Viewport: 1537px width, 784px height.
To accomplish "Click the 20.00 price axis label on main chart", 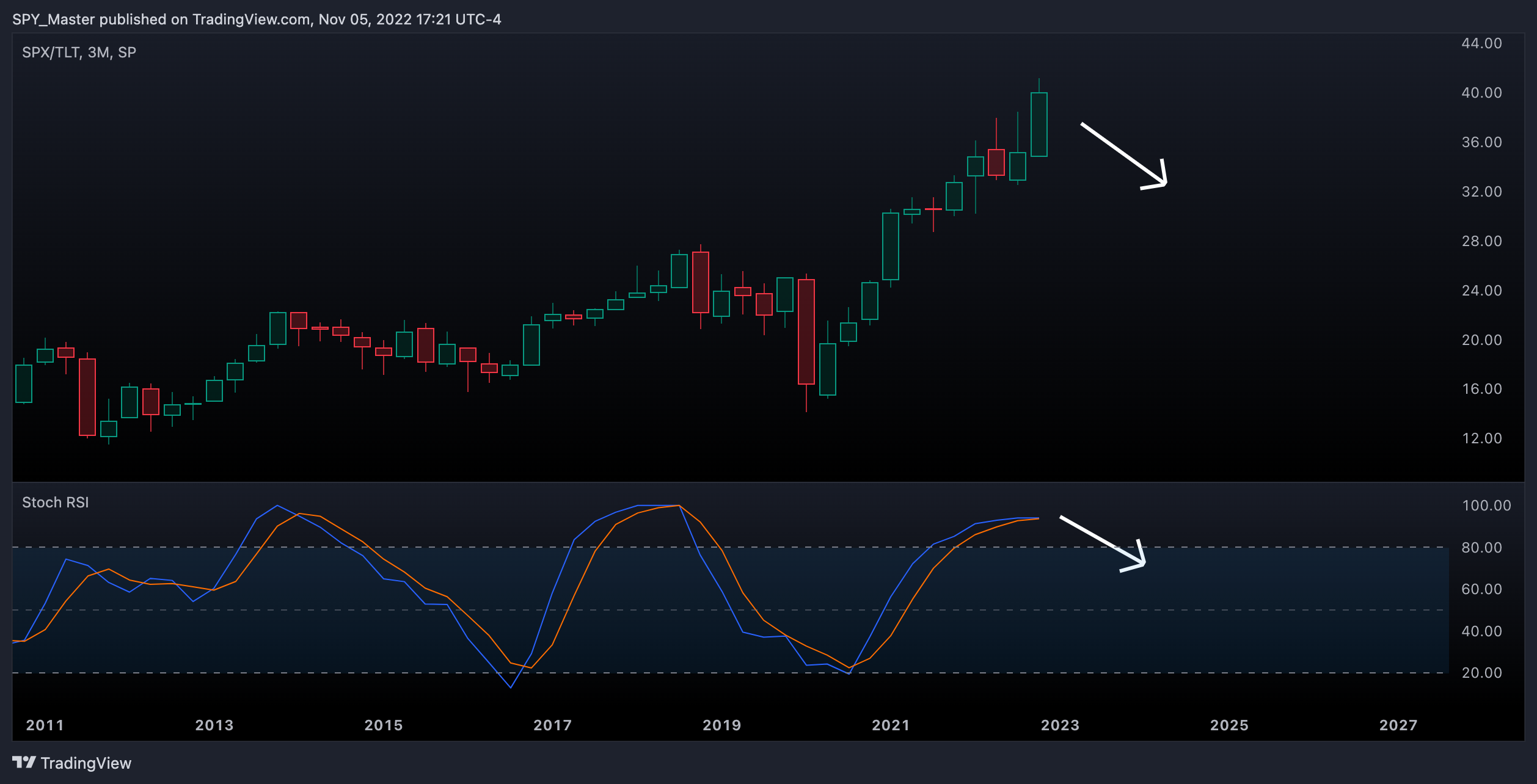I will pos(1481,340).
